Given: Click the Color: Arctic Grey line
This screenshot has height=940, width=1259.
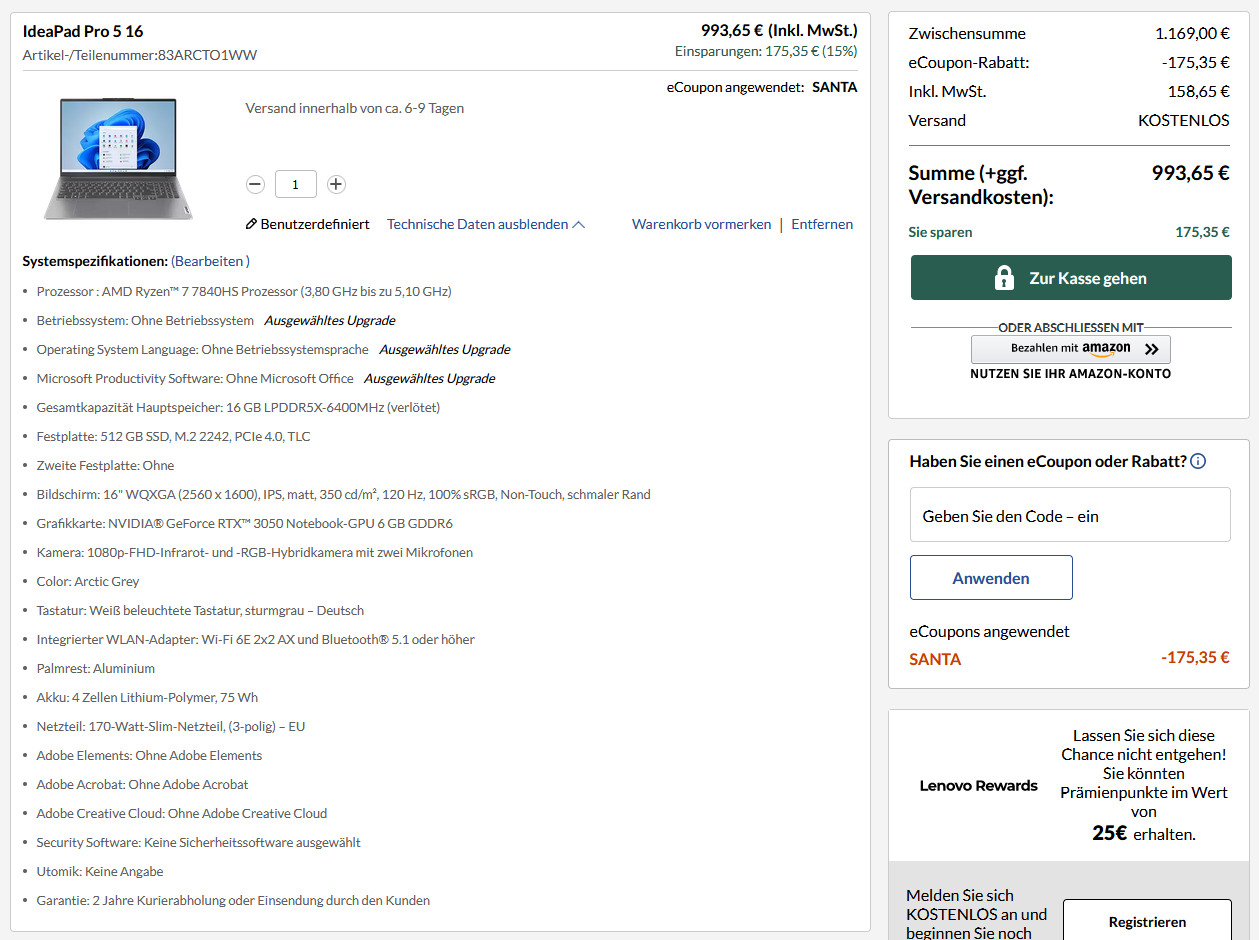Looking at the screenshot, I should 88,581.
